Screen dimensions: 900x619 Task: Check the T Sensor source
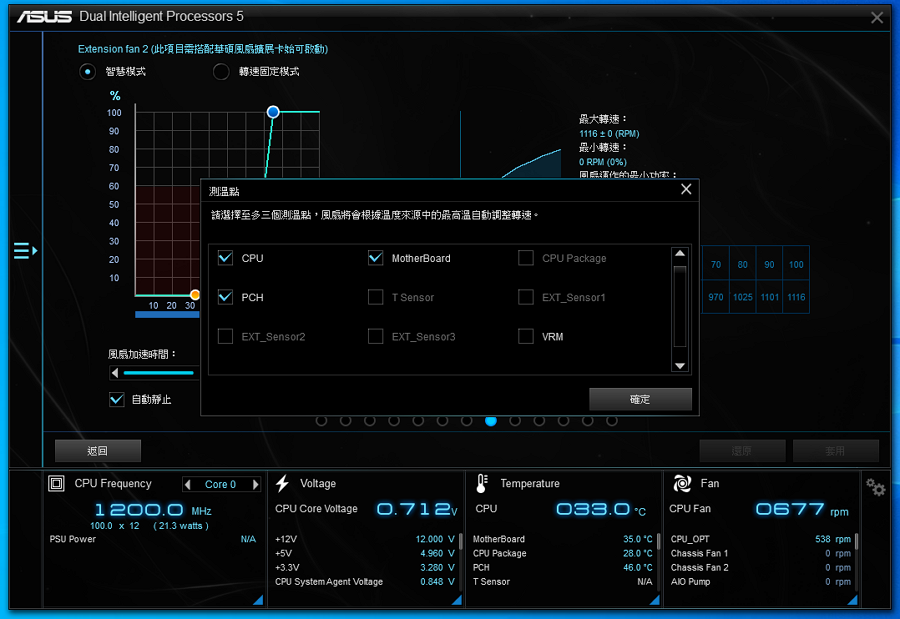375,297
